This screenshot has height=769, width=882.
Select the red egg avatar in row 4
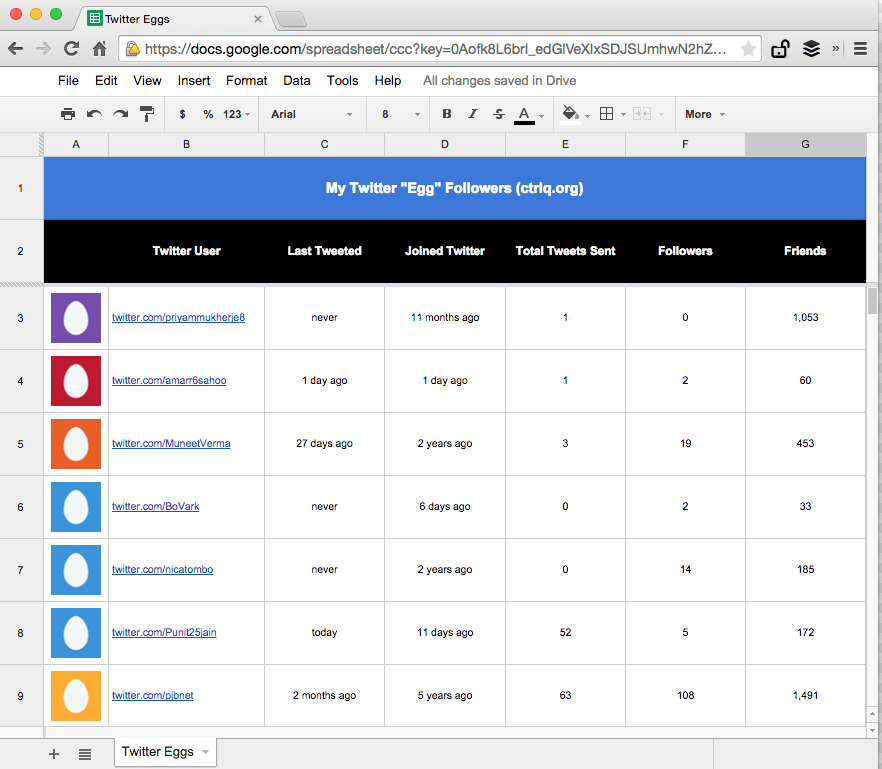(x=76, y=381)
